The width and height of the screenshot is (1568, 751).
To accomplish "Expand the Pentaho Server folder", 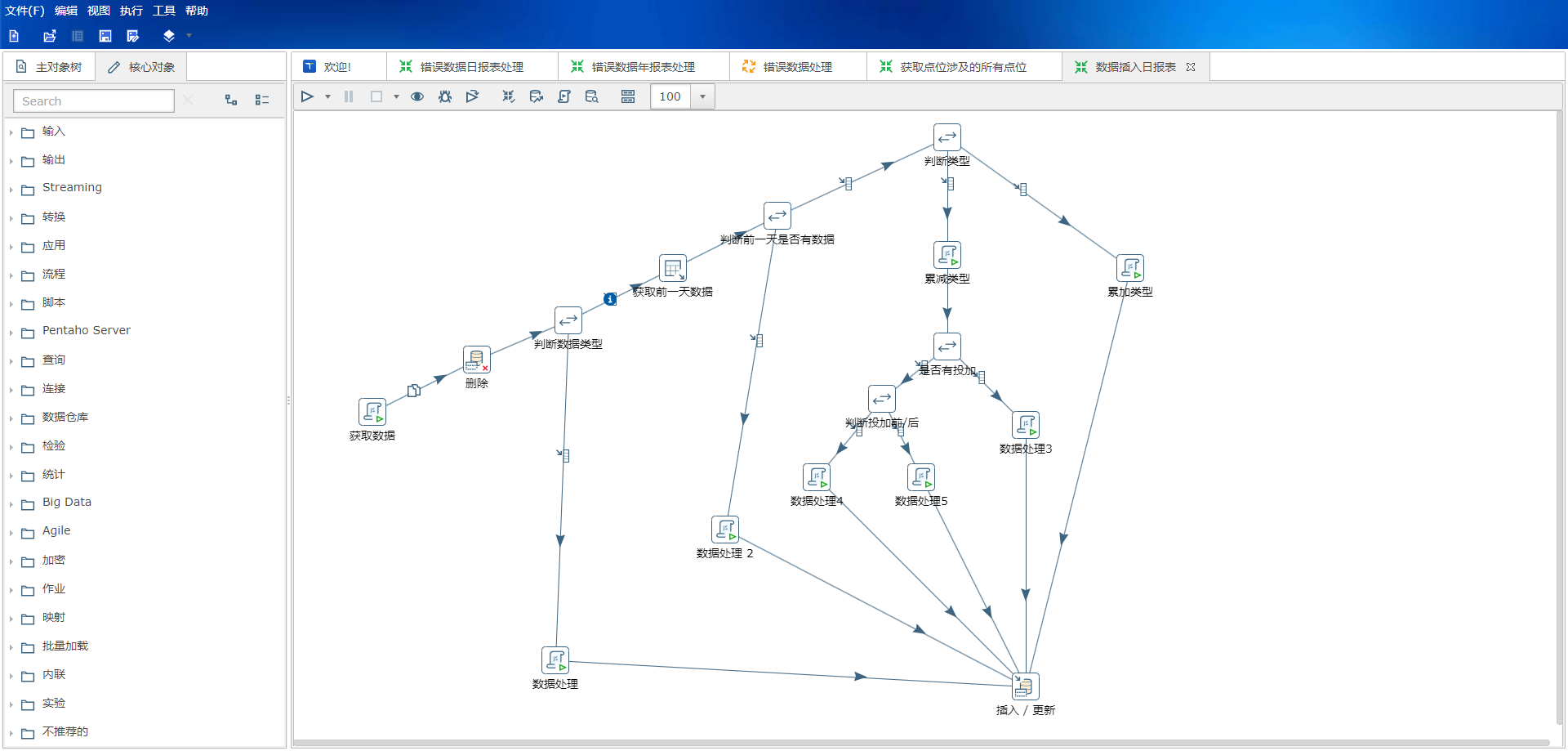I will (11, 333).
